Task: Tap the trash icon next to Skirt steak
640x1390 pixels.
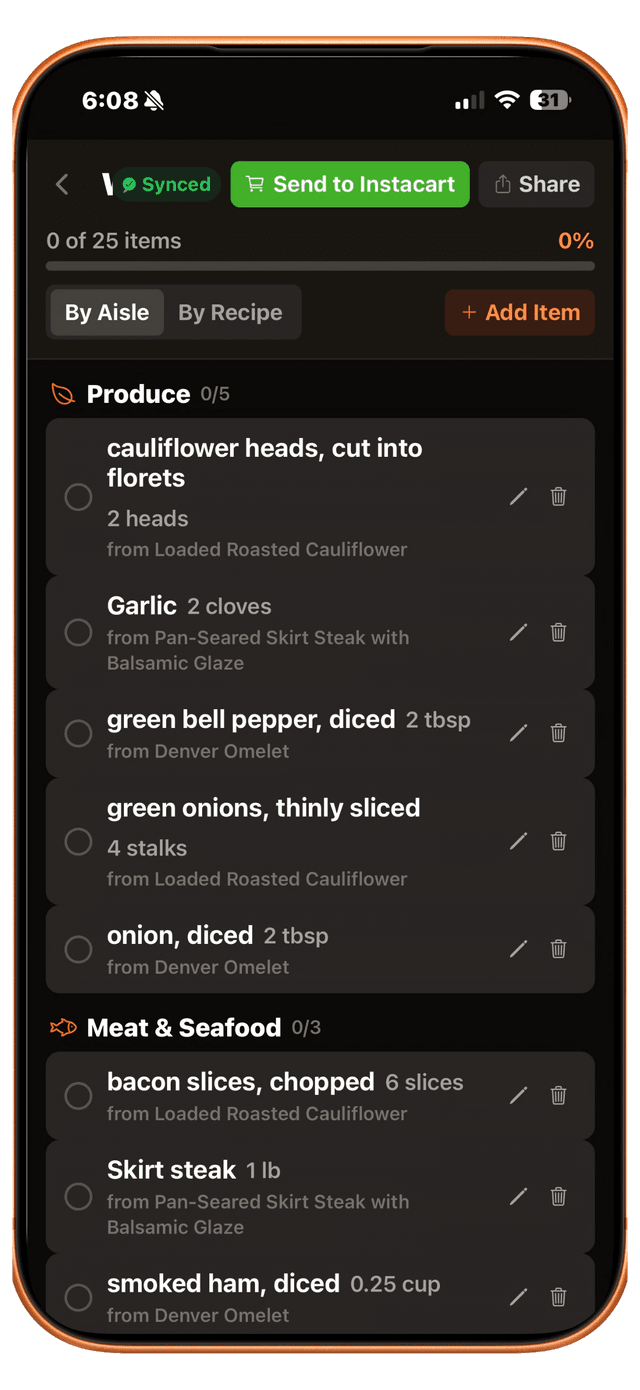Action: click(558, 1197)
